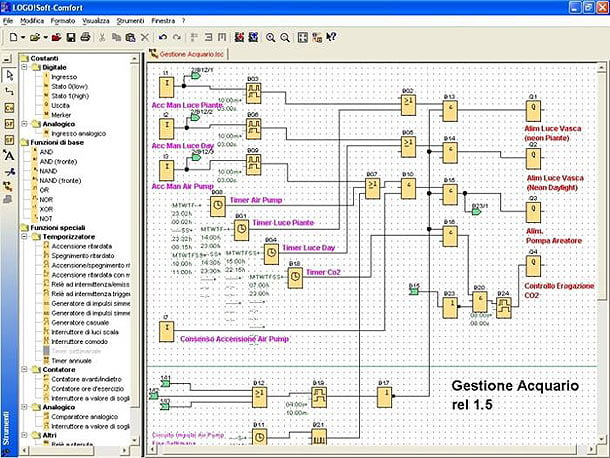Undo the last action

(x=163, y=37)
